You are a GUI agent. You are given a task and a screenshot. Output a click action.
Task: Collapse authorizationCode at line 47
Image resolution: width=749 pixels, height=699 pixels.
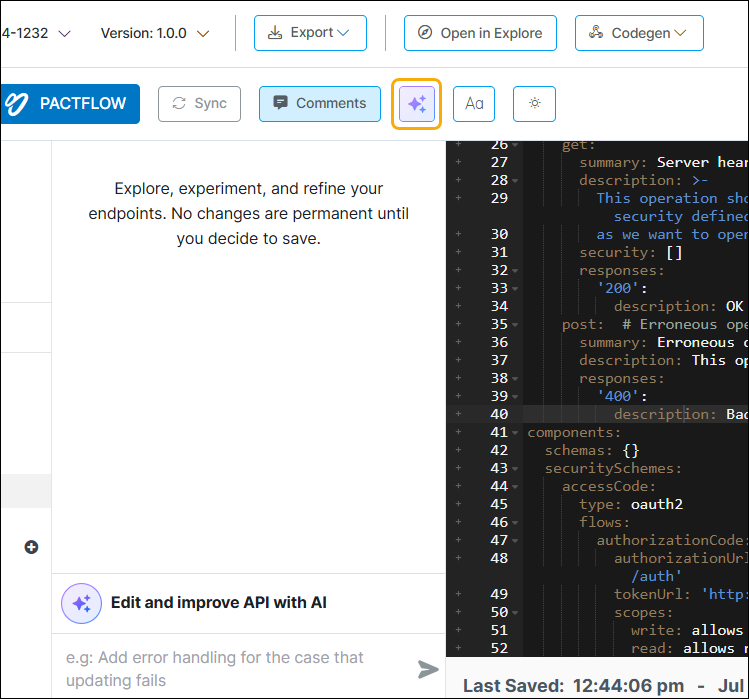pyautogui.click(x=515, y=541)
